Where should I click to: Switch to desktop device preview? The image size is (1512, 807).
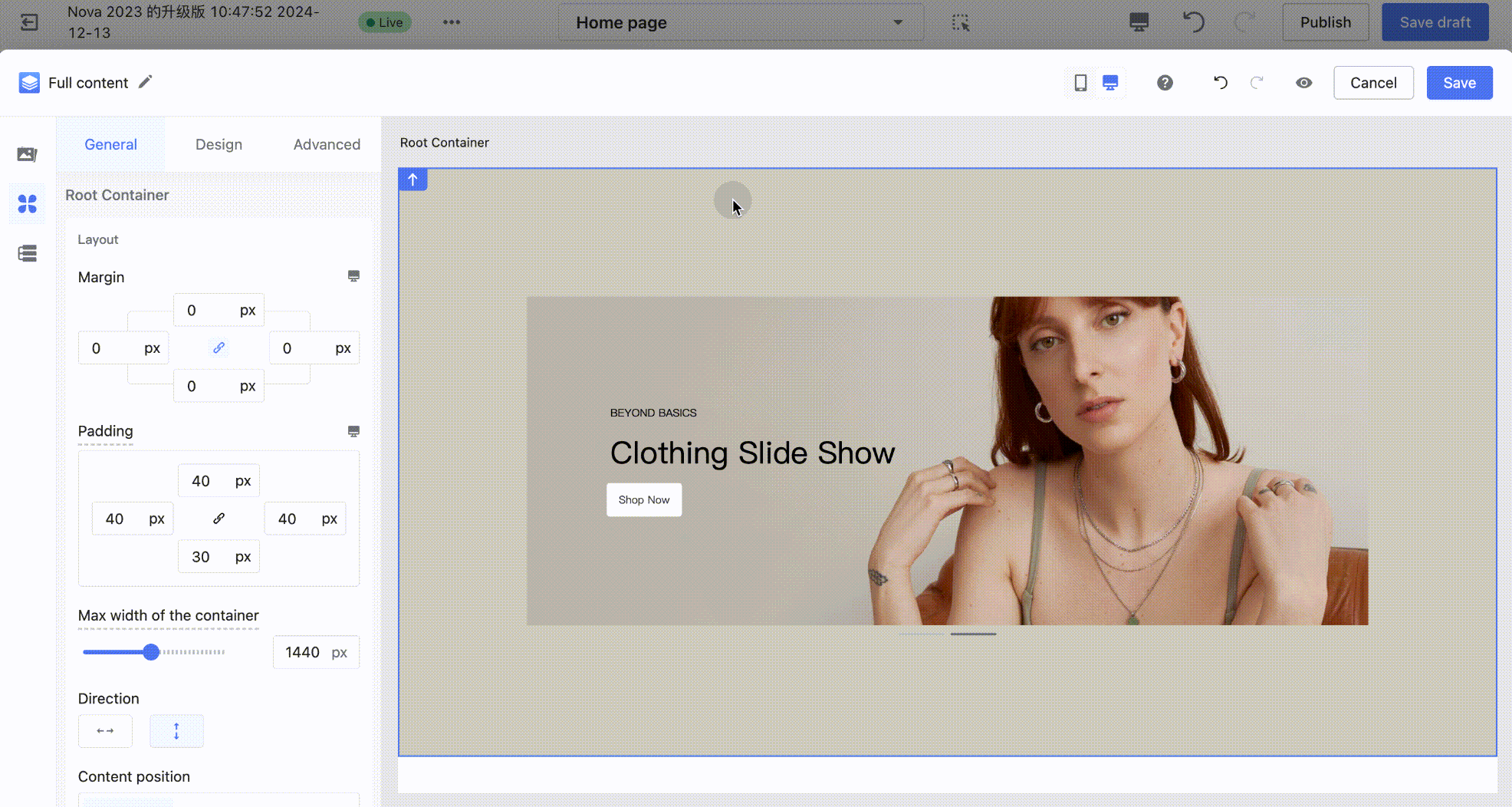1109,83
